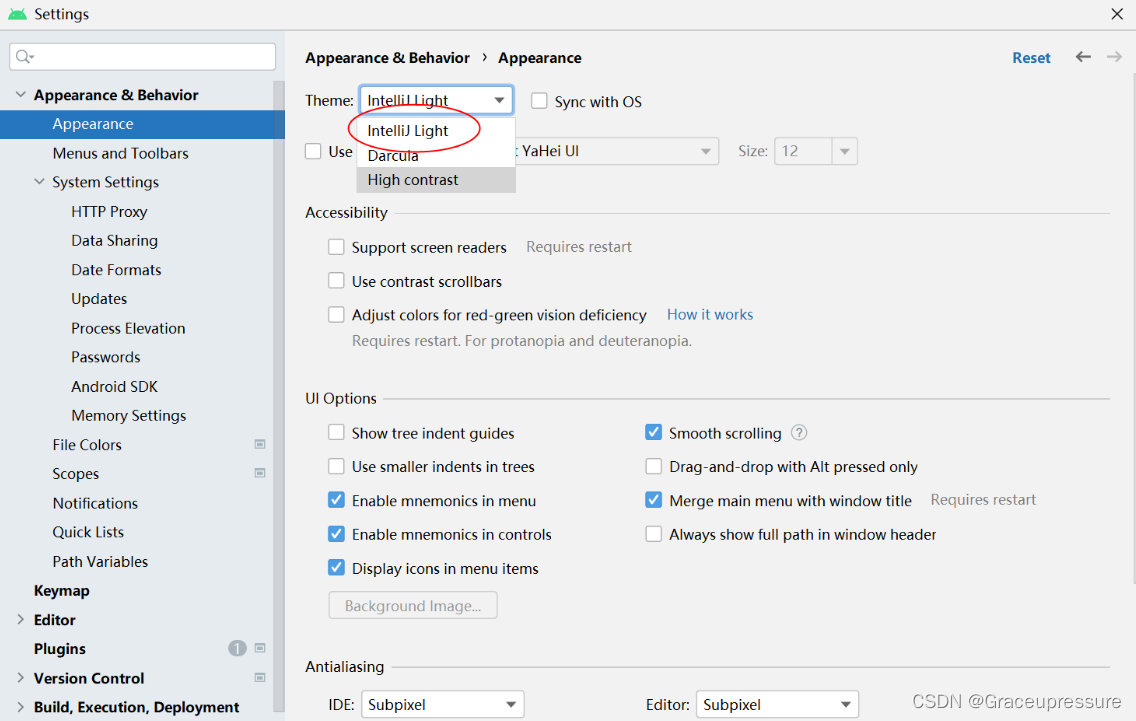This screenshot has height=721, width=1136.
Task: Click the Android Studio logo in the title bar
Action: point(17,14)
